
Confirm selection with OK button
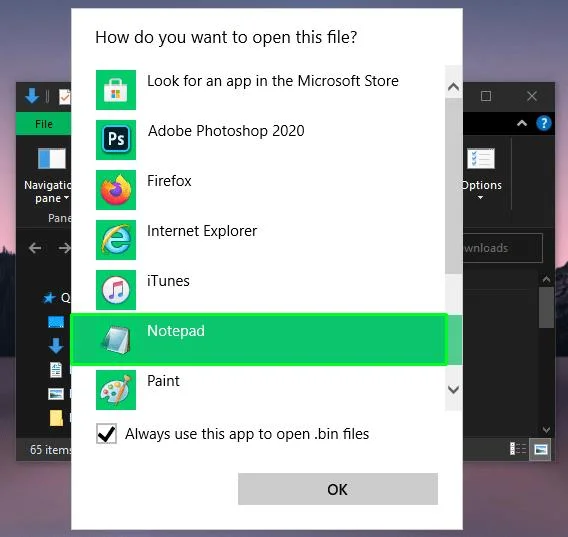338,489
